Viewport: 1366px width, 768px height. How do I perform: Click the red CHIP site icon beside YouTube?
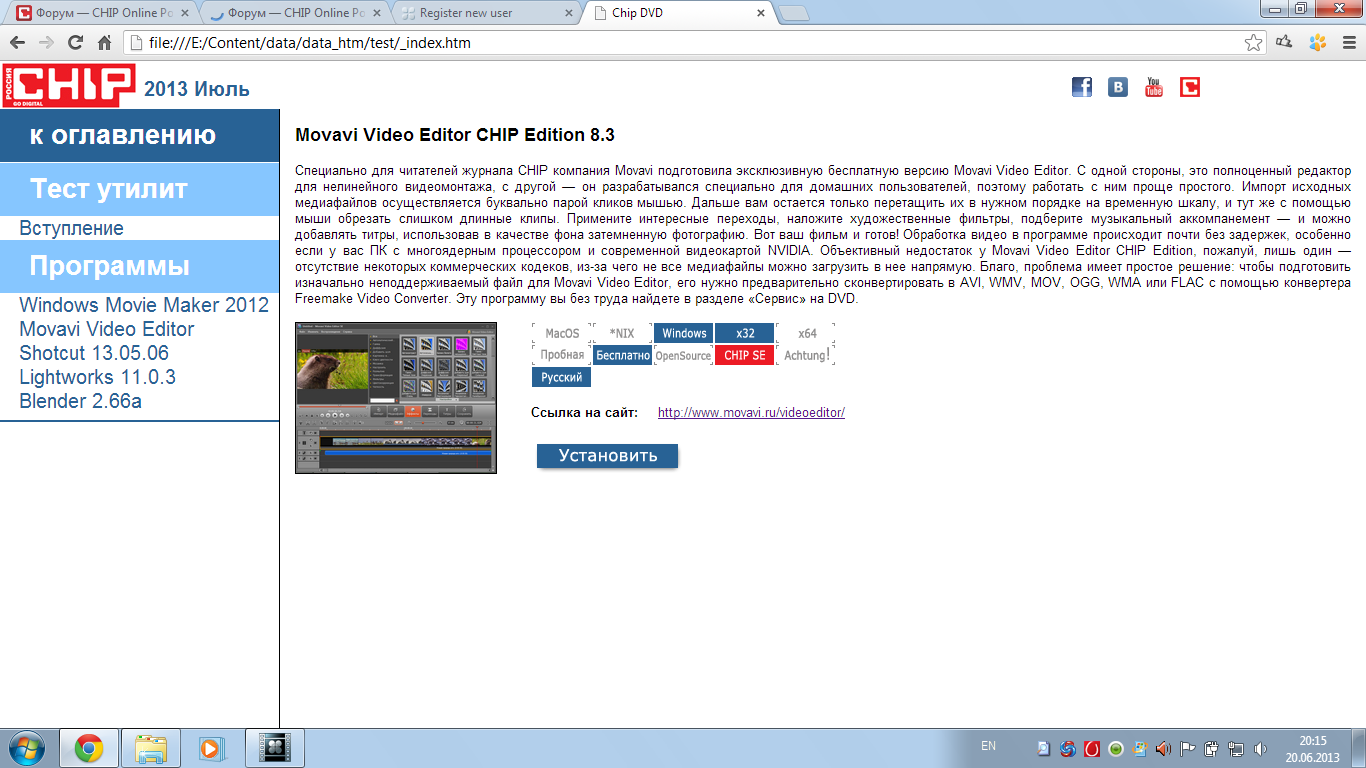click(1190, 87)
